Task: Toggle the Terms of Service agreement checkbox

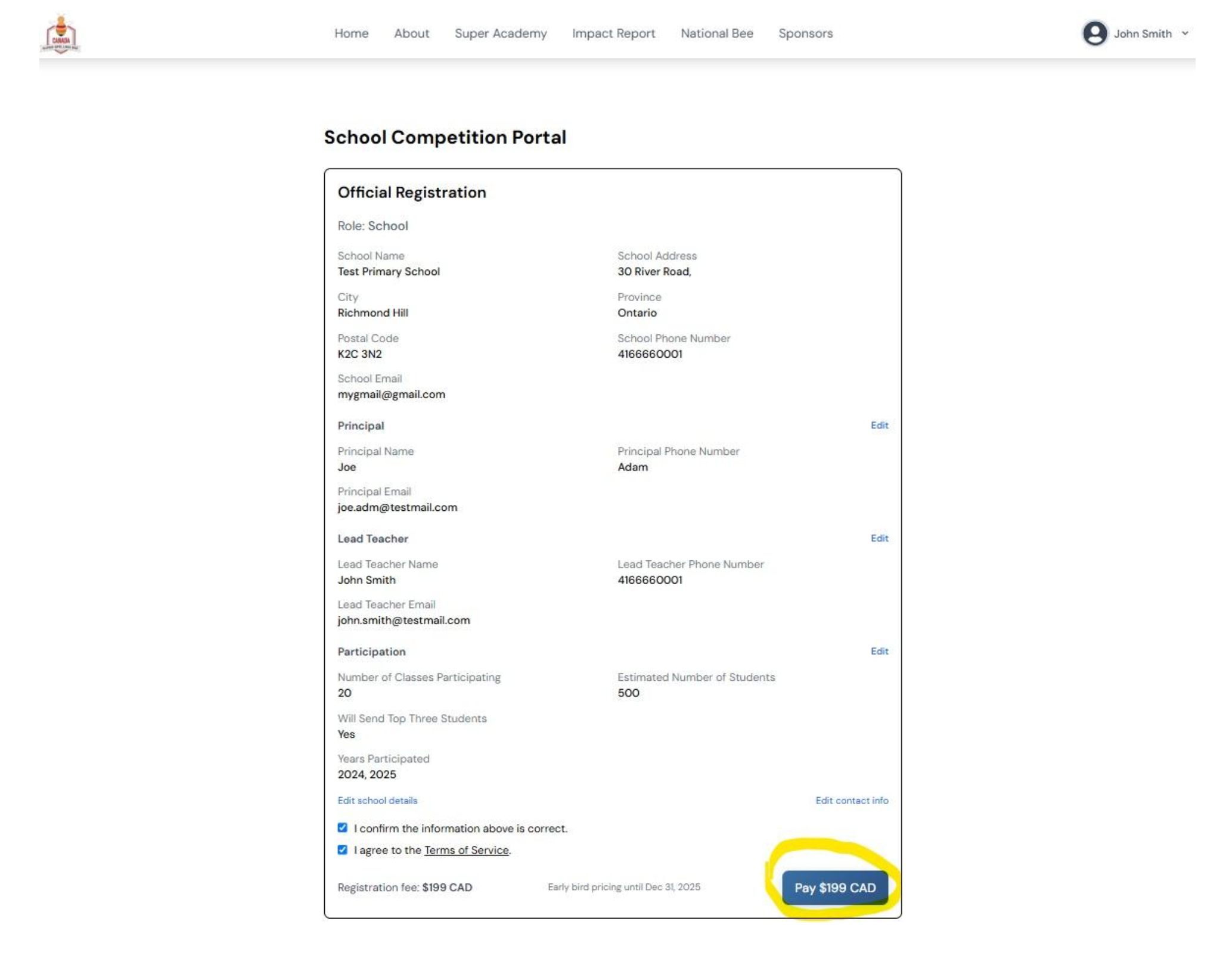Action: [343, 850]
